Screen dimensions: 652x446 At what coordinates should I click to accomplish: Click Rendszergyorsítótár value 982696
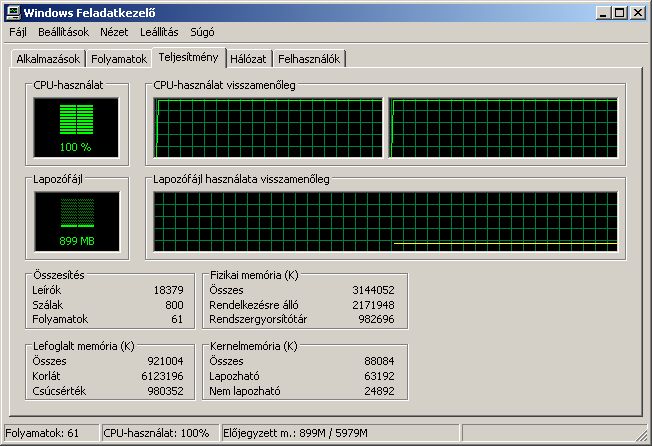(376, 319)
